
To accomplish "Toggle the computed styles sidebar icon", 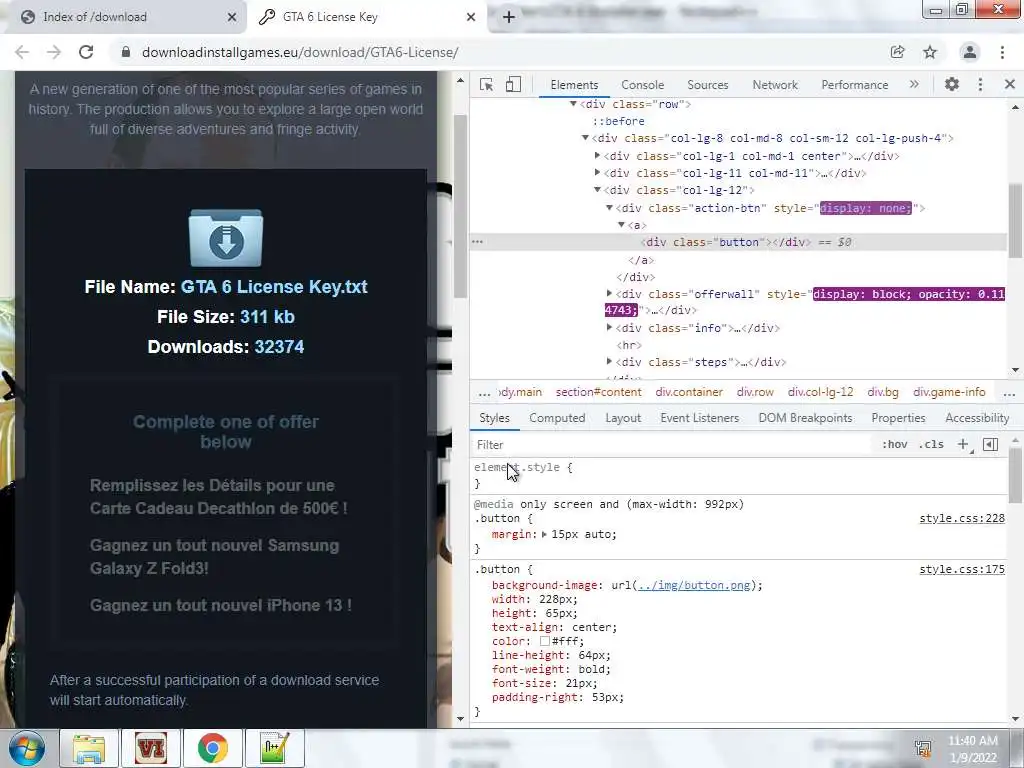I will coord(991,444).
